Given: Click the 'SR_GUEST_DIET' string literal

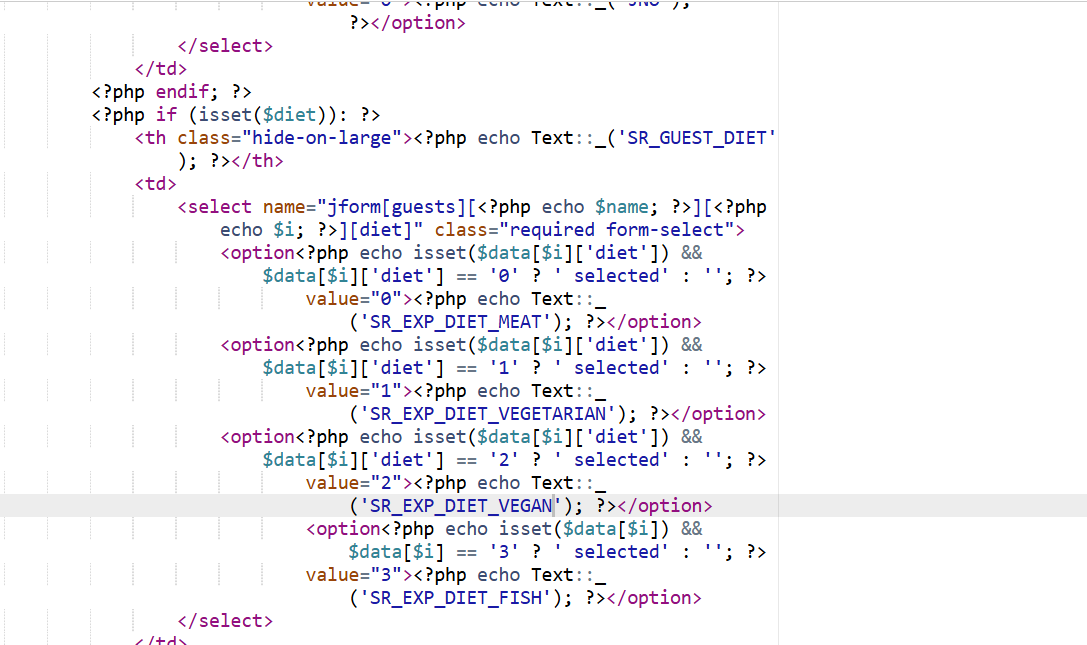Looking at the screenshot, I should [x=698, y=138].
